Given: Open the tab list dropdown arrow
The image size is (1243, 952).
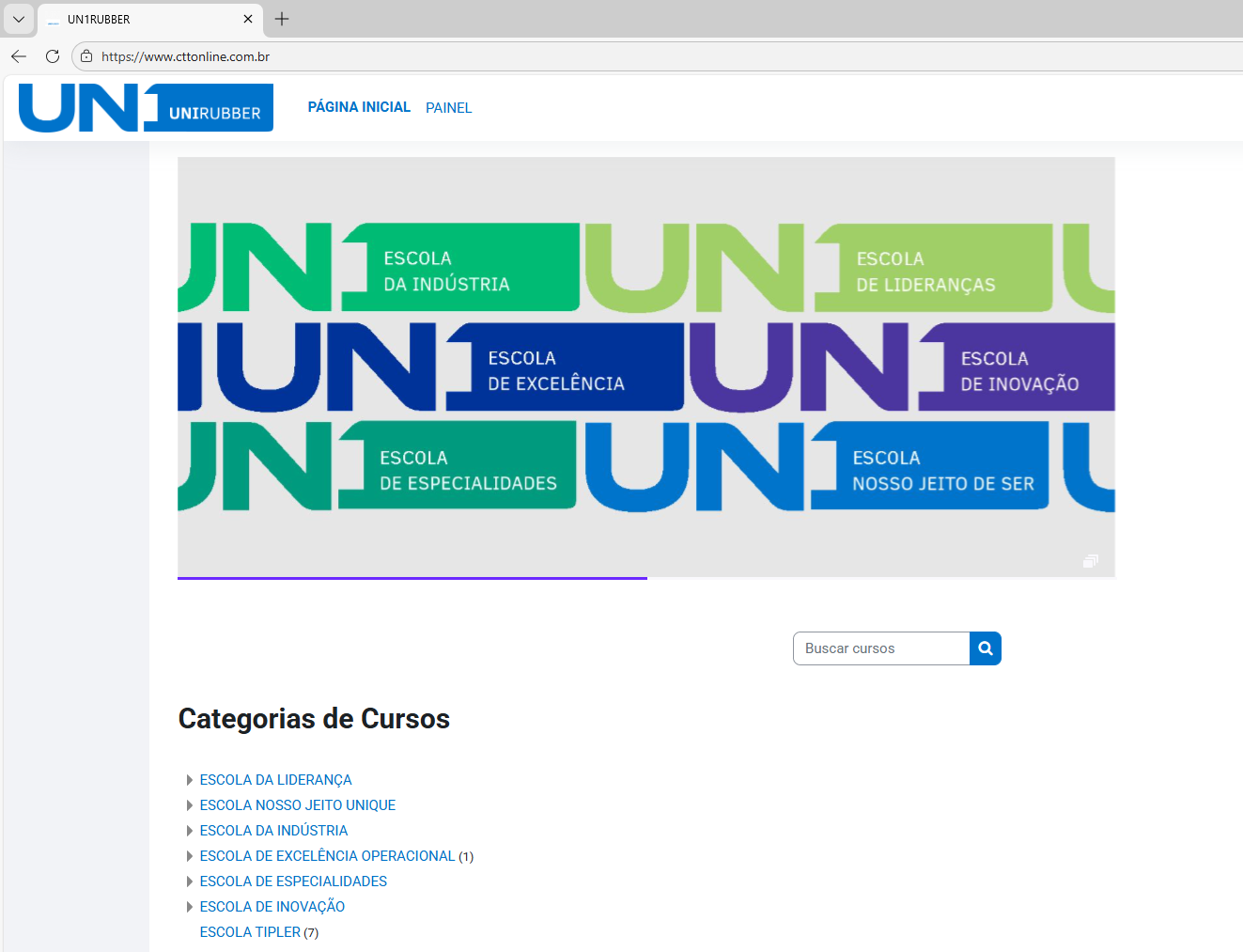Looking at the screenshot, I should point(19,19).
